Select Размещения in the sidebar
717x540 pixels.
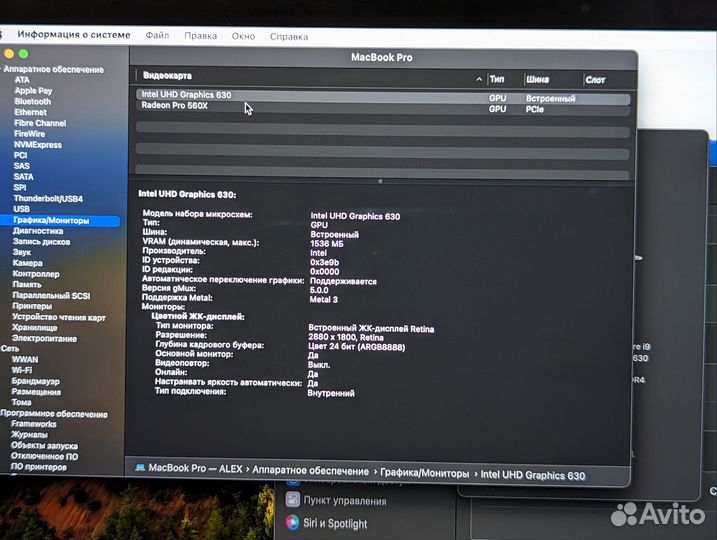pos(36,392)
